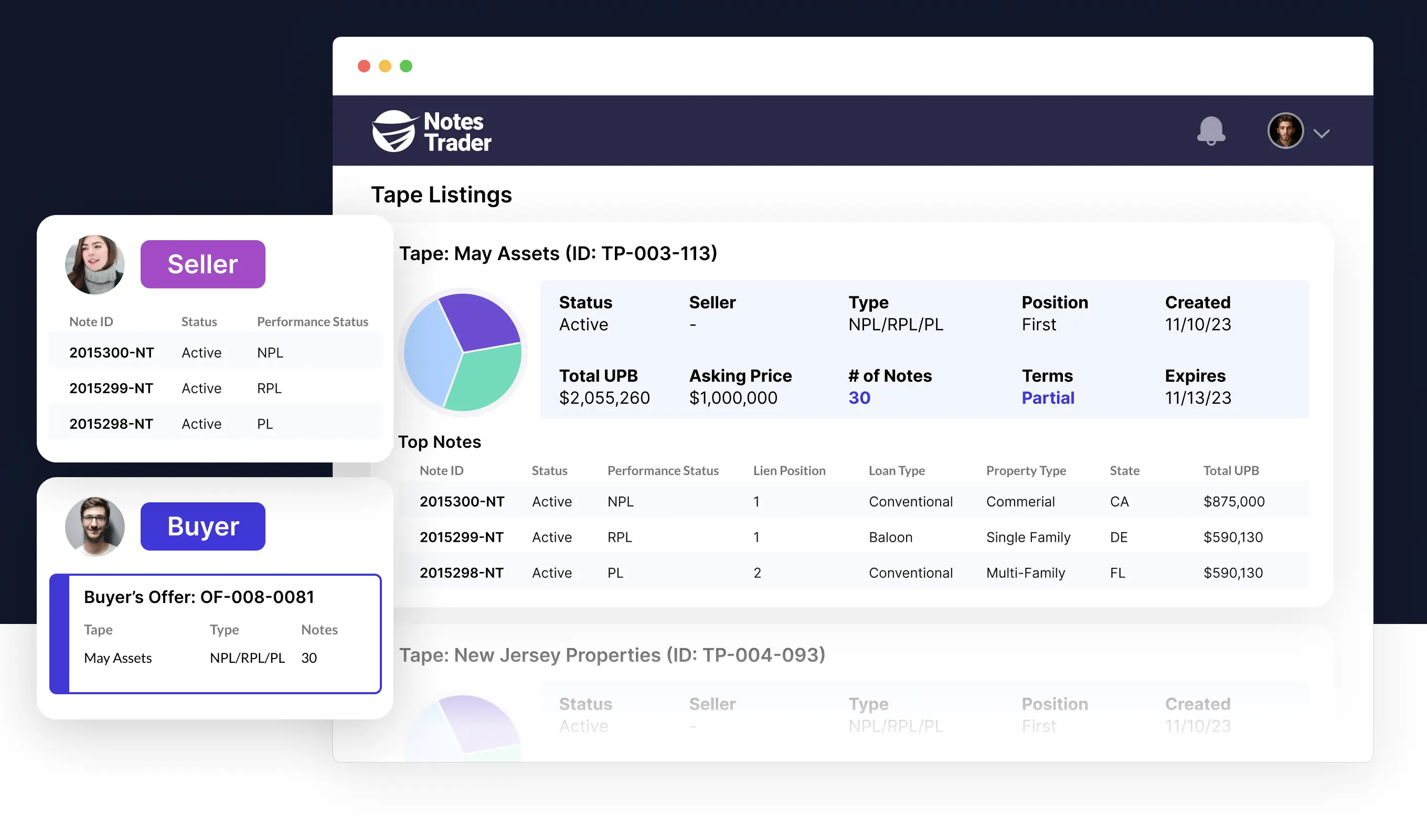Select 2015300-NT in the Seller card
The image size is (1427, 840).
[x=112, y=353]
